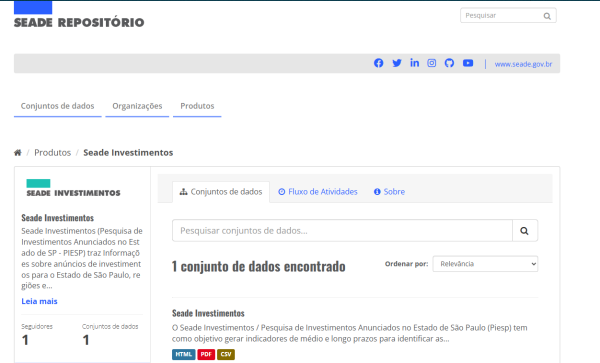Screen dimensions: 600x363
Task: Select the Conjuntos de dados tab
Action: (221, 192)
